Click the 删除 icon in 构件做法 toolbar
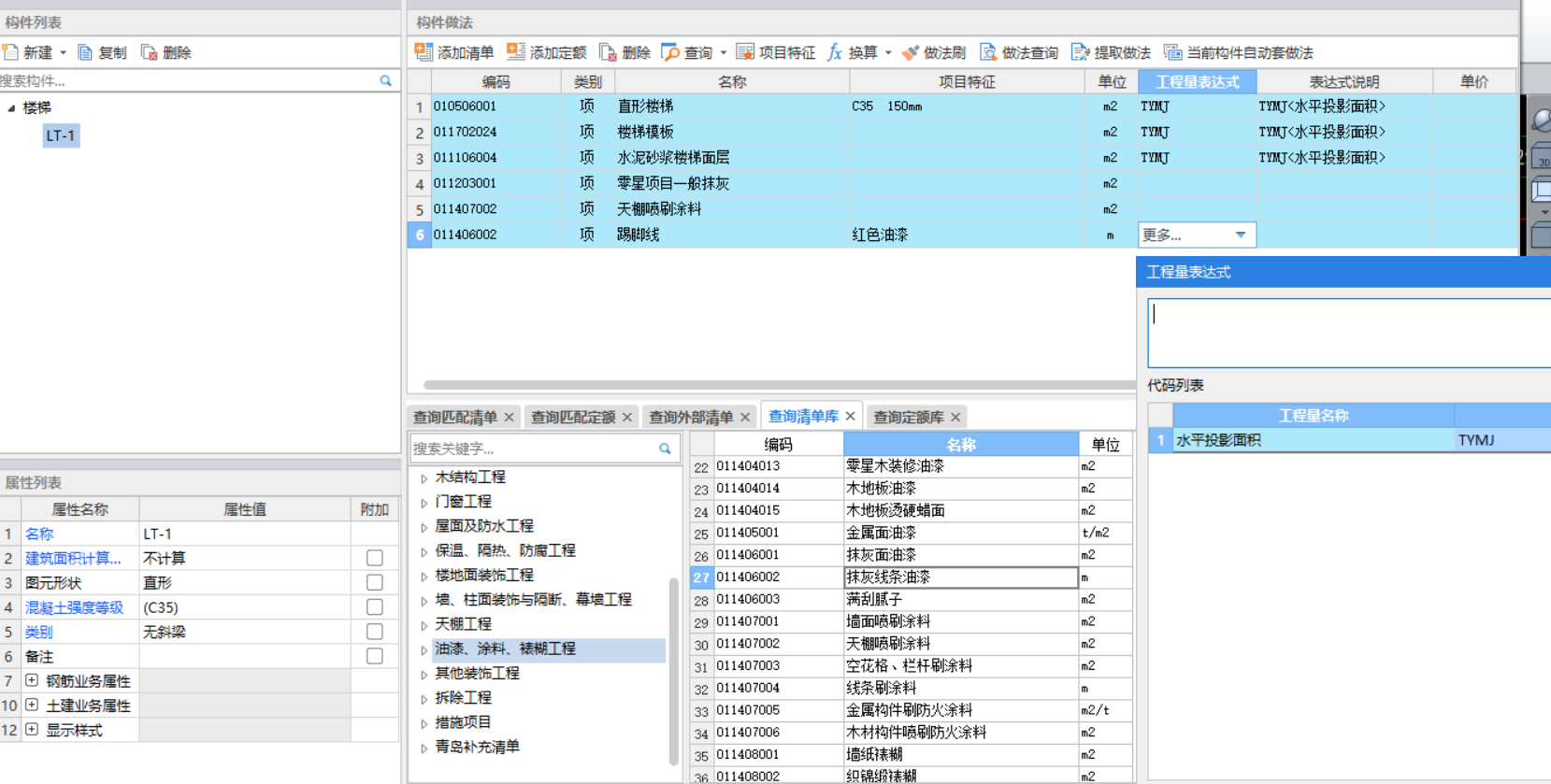1551x784 pixels. click(608, 52)
